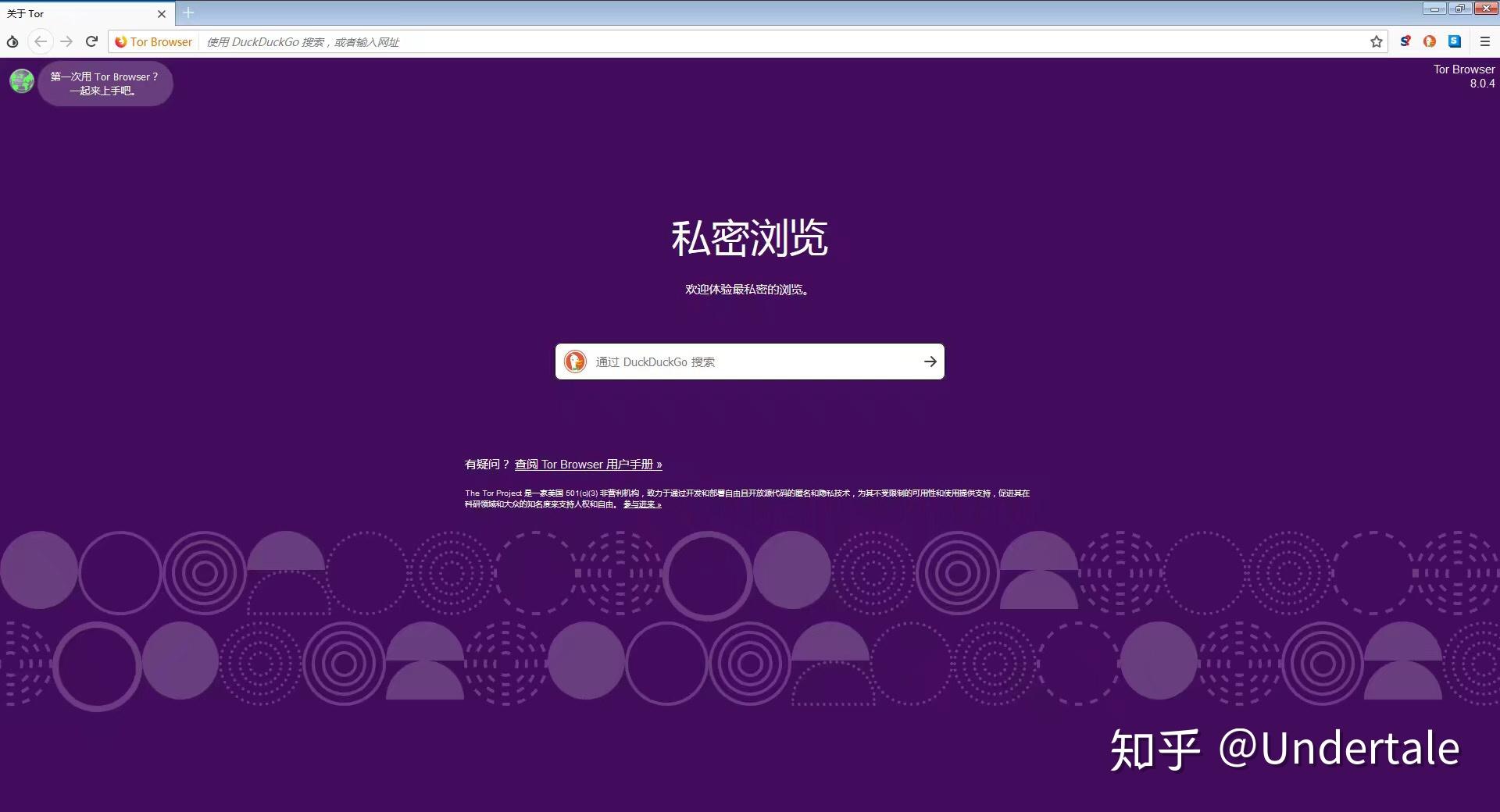Go back to the previous page
Screen dimensions: 1500x812
[41, 41]
